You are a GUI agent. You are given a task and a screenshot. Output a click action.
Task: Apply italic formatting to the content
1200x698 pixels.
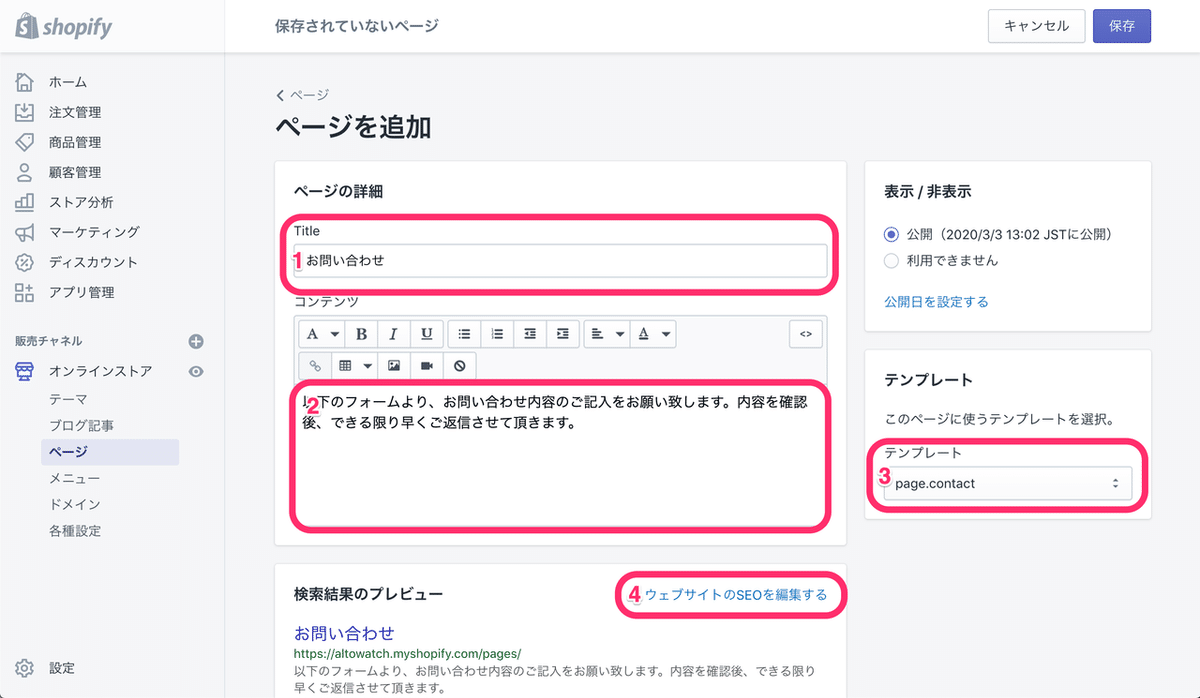(x=396, y=333)
